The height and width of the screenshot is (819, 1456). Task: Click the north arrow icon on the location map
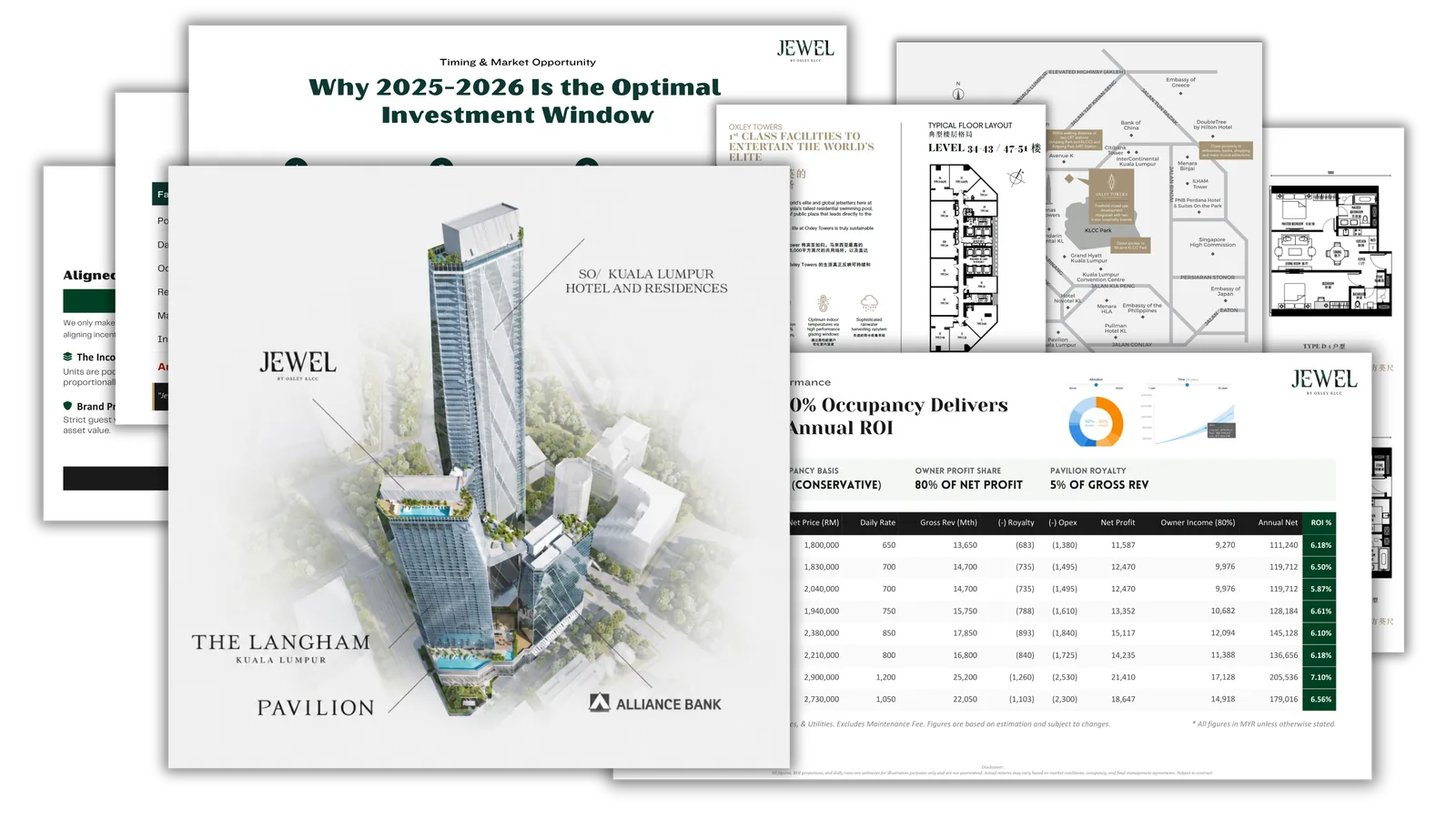pos(958,91)
